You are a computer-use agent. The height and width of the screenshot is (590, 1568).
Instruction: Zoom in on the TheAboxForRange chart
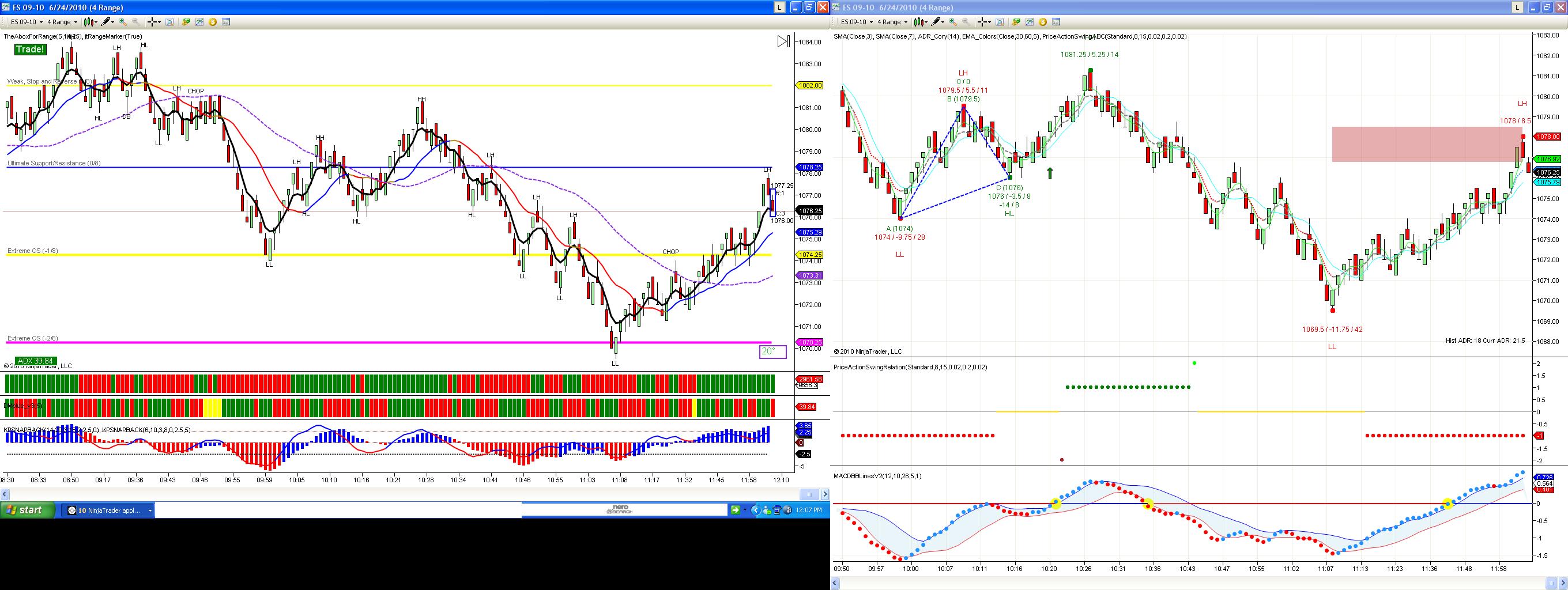(123, 22)
